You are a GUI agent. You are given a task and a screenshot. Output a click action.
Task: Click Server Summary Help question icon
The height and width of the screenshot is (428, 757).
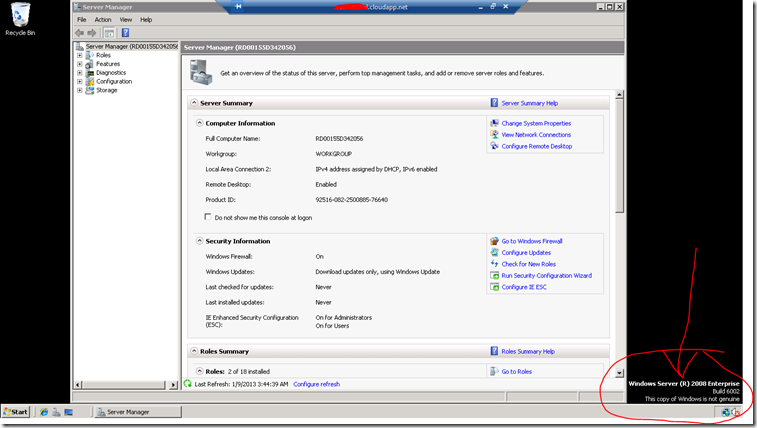(x=494, y=103)
